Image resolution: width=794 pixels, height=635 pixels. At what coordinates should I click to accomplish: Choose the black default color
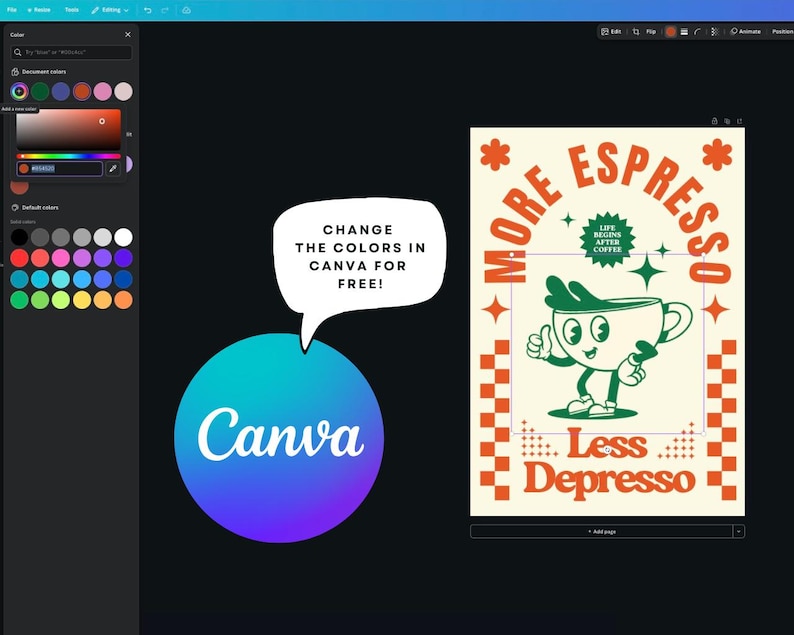point(19,237)
